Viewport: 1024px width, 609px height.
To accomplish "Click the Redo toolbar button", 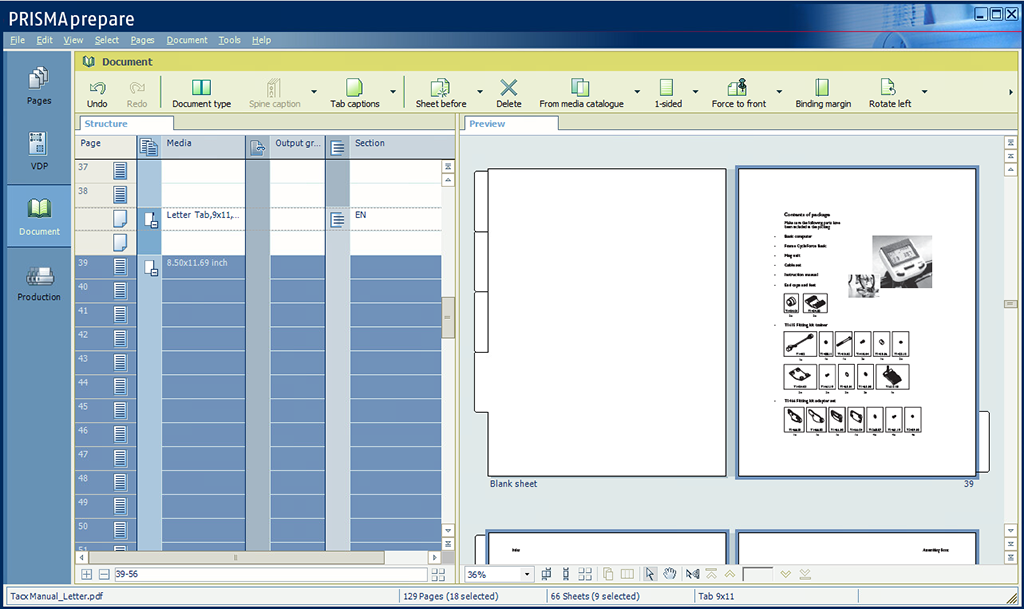I will click(x=136, y=93).
